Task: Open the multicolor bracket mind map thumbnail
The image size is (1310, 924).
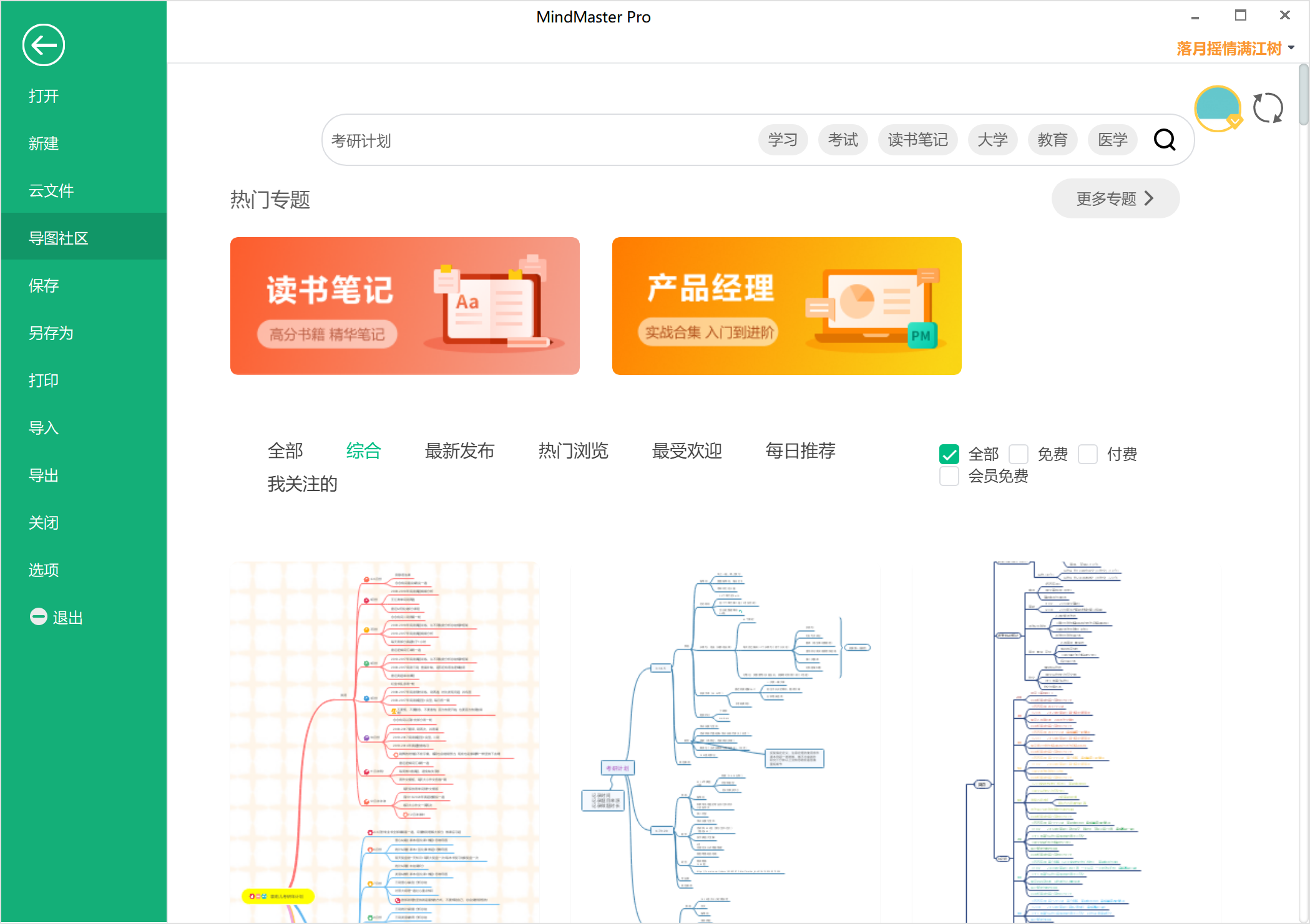Action: click(x=1067, y=742)
